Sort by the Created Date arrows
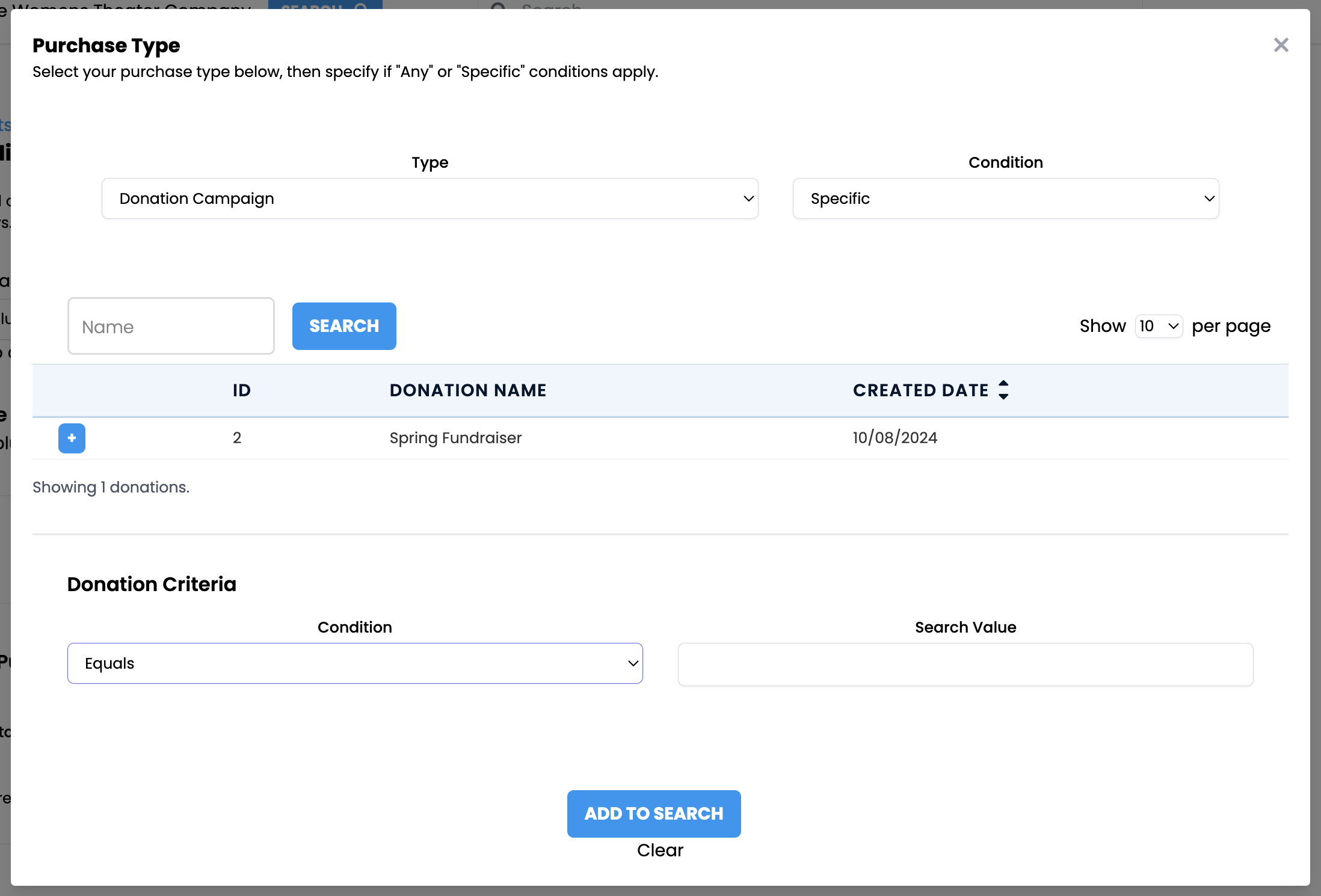Screen dimensions: 1321x896 tap(1003, 390)
